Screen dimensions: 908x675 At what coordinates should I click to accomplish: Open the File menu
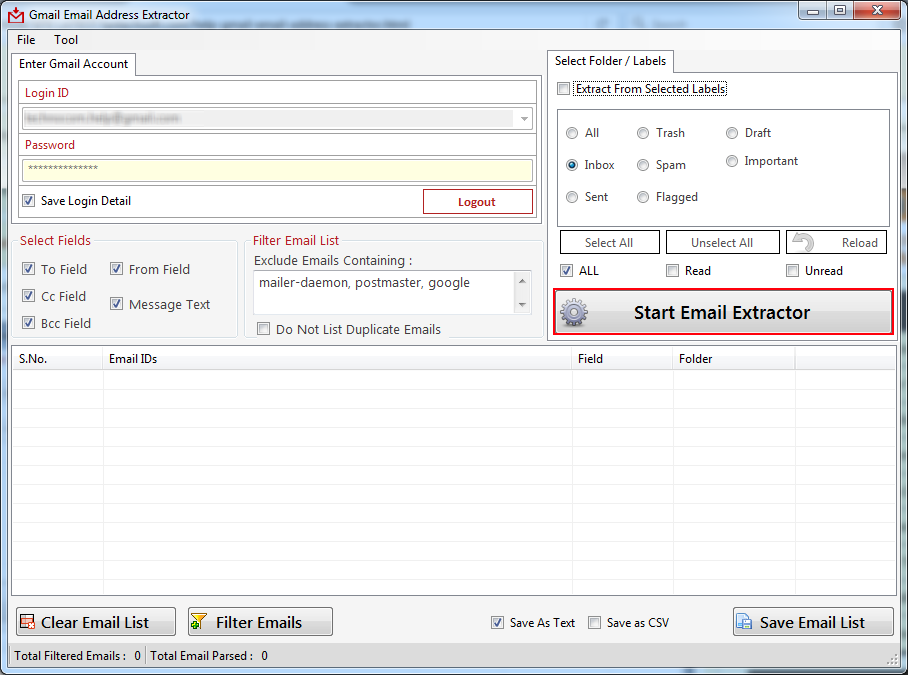(26, 40)
